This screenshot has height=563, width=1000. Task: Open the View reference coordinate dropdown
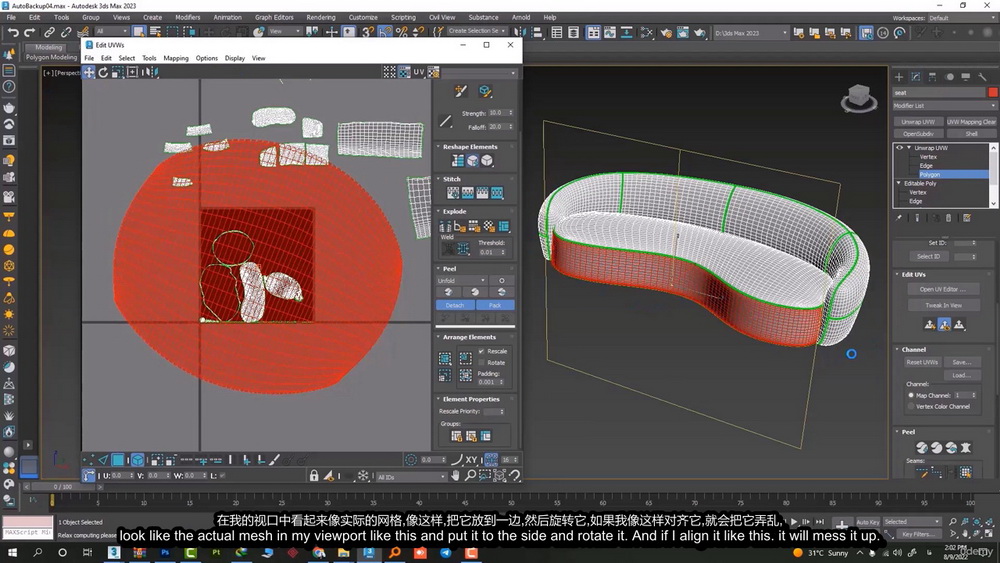click(284, 31)
